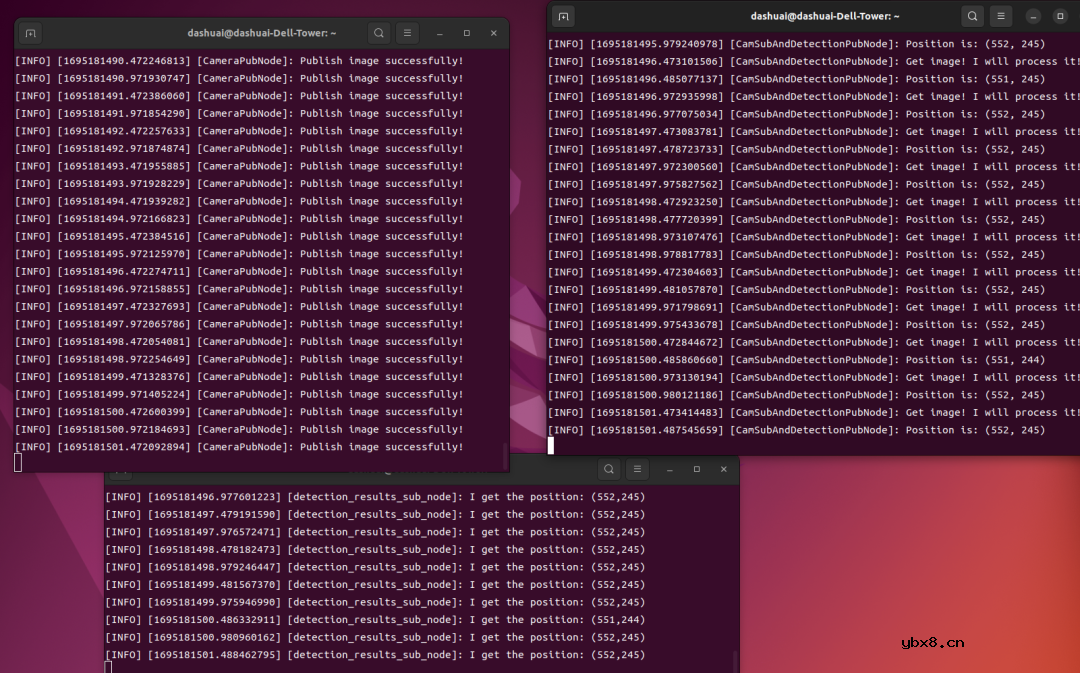Click the CameraPubNode terminal title bar text

[x=262, y=33]
